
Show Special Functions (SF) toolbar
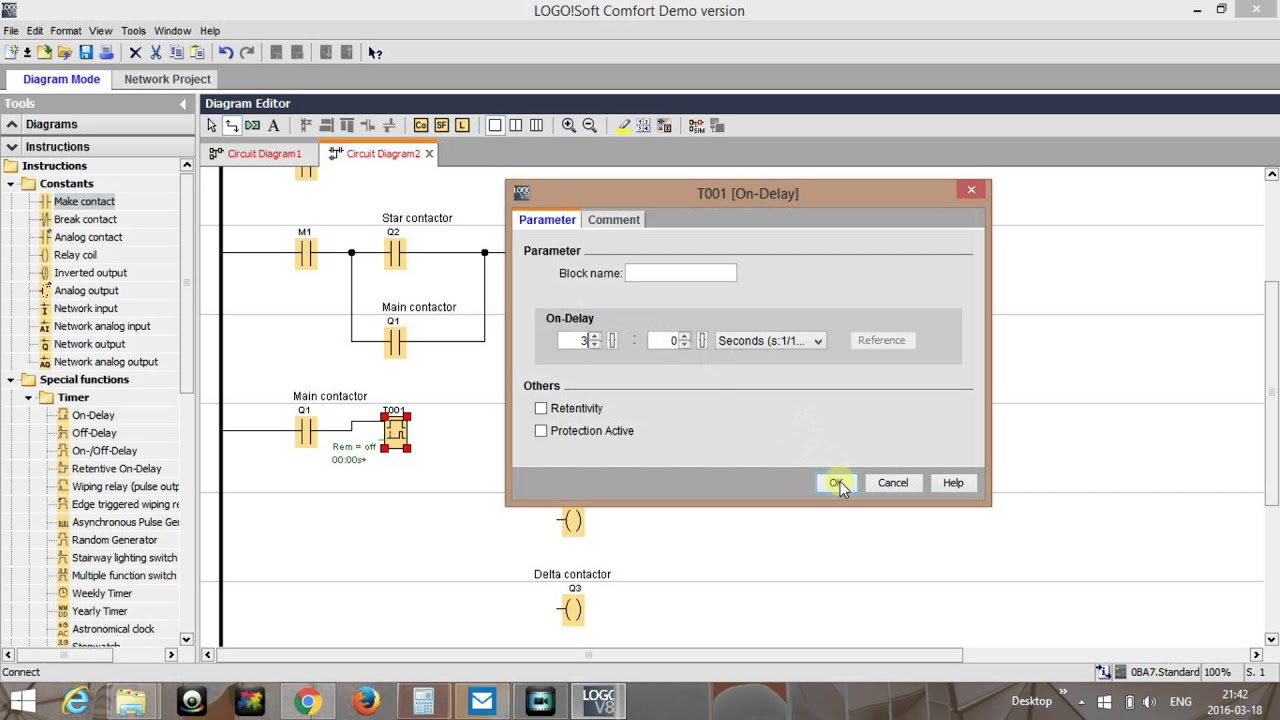click(441, 125)
